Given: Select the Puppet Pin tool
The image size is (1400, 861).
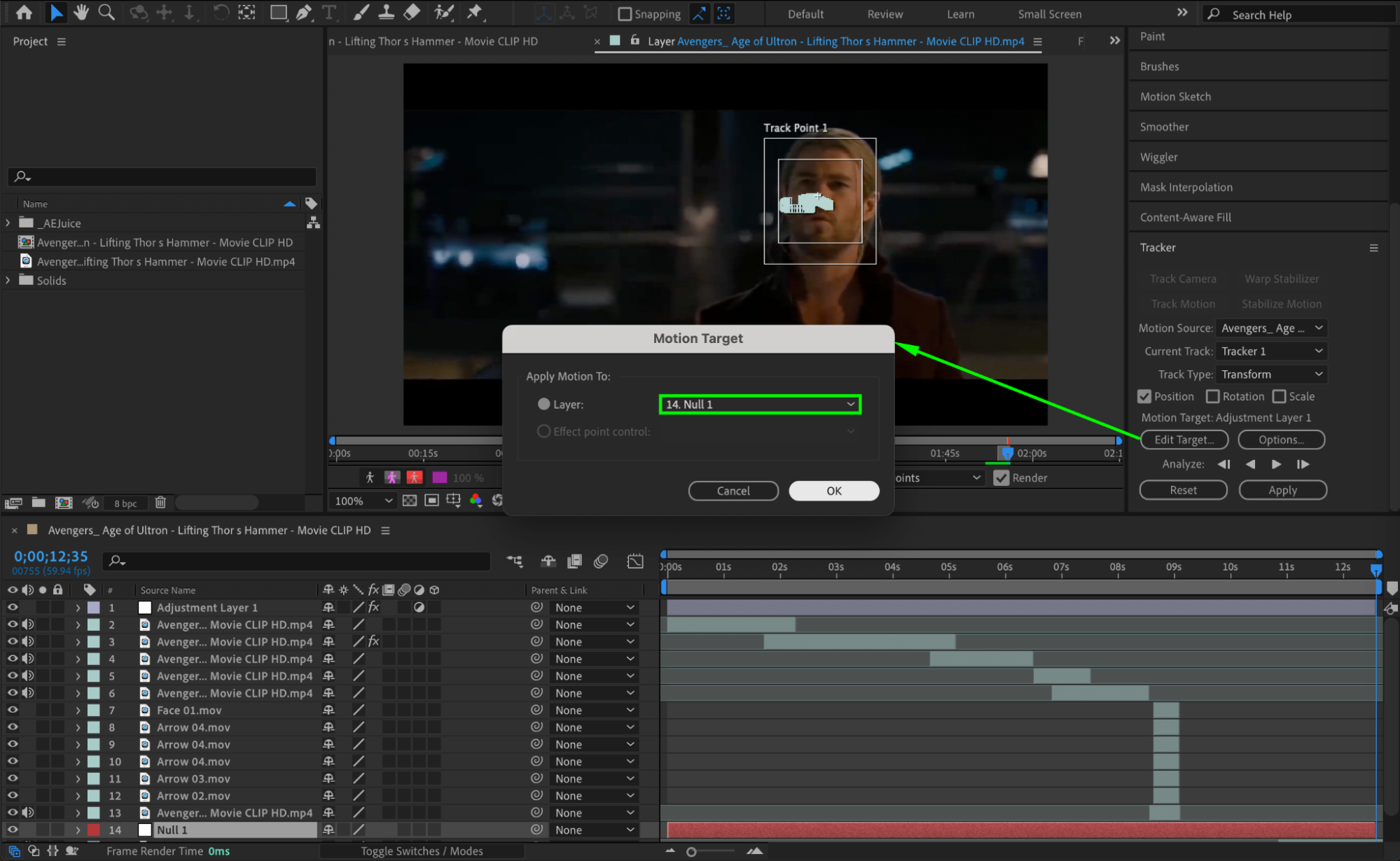Looking at the screenshot, I should click(475, 12).
